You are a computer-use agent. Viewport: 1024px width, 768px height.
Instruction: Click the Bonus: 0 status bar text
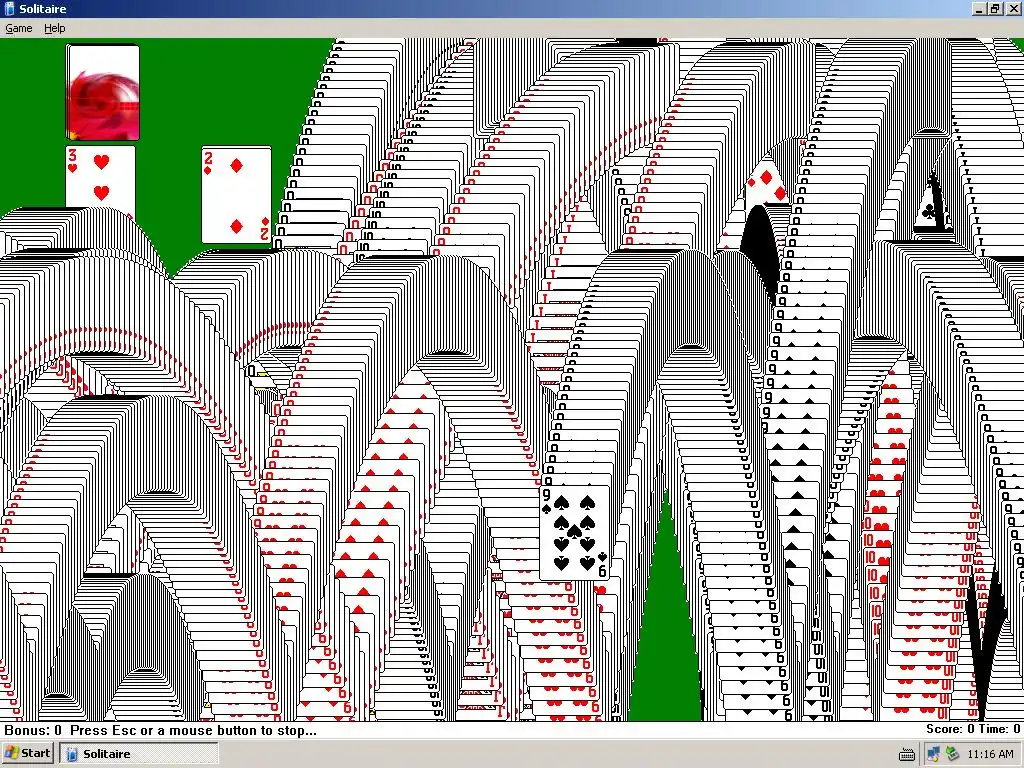(x=33, y=730)
